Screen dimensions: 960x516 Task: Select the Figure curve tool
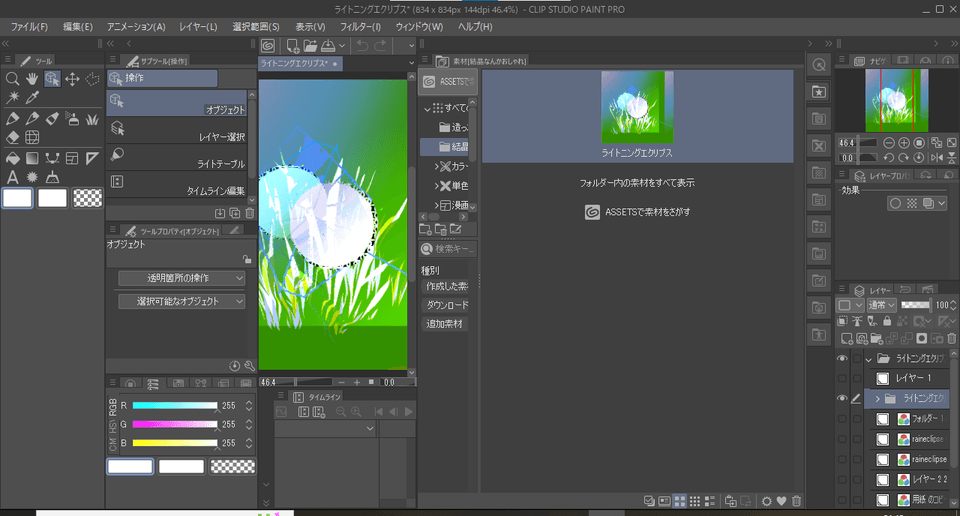click(52, 159)
